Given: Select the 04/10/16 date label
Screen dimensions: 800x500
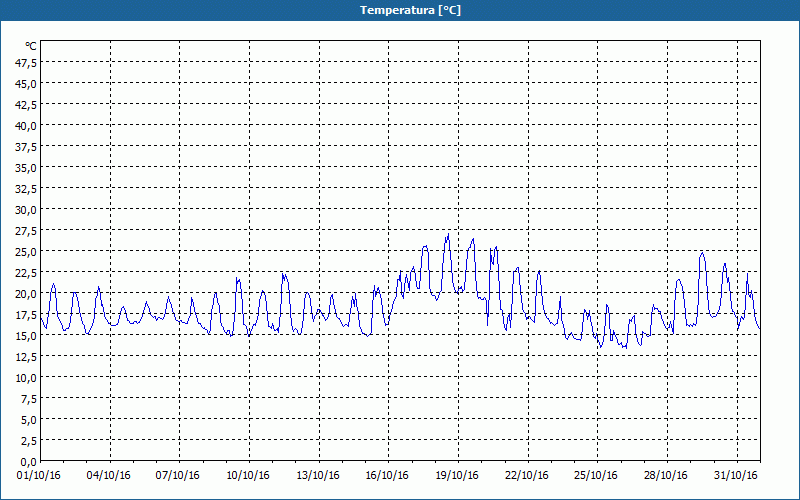Looking at the screenshot, I should (x=108, y=476).
